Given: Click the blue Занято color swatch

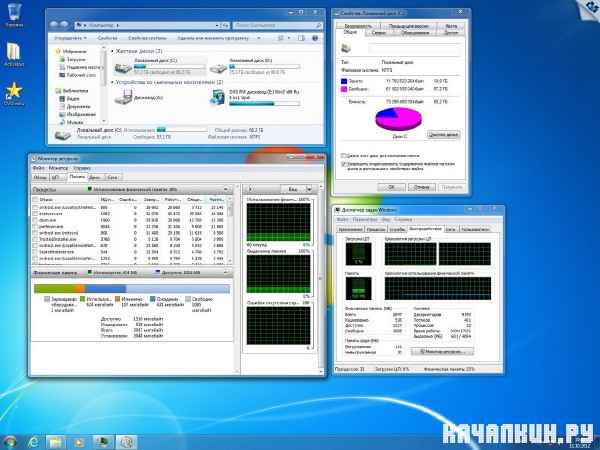Looking at the screenshot, I should coord(344,81).
